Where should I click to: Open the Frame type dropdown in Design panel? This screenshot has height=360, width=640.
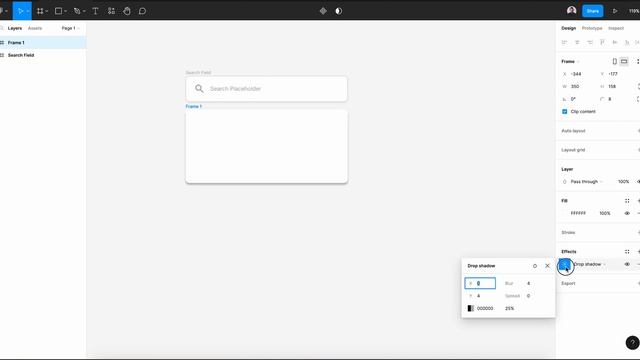[x=570, y=61]
